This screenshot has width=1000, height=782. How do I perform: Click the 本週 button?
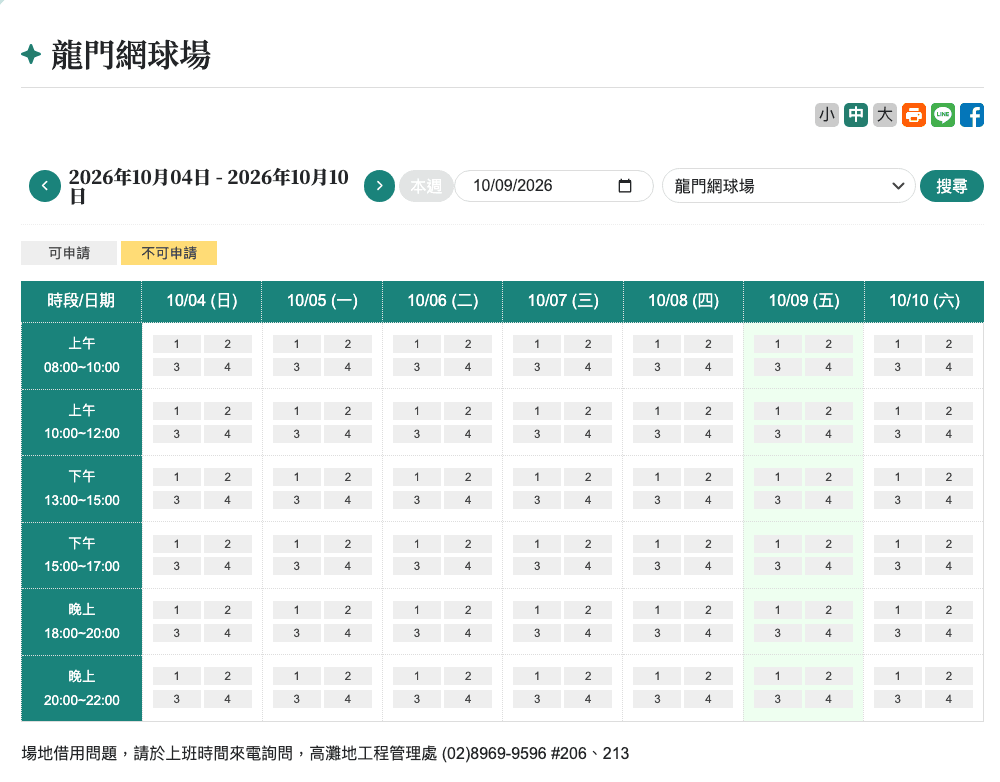point(426,186)
